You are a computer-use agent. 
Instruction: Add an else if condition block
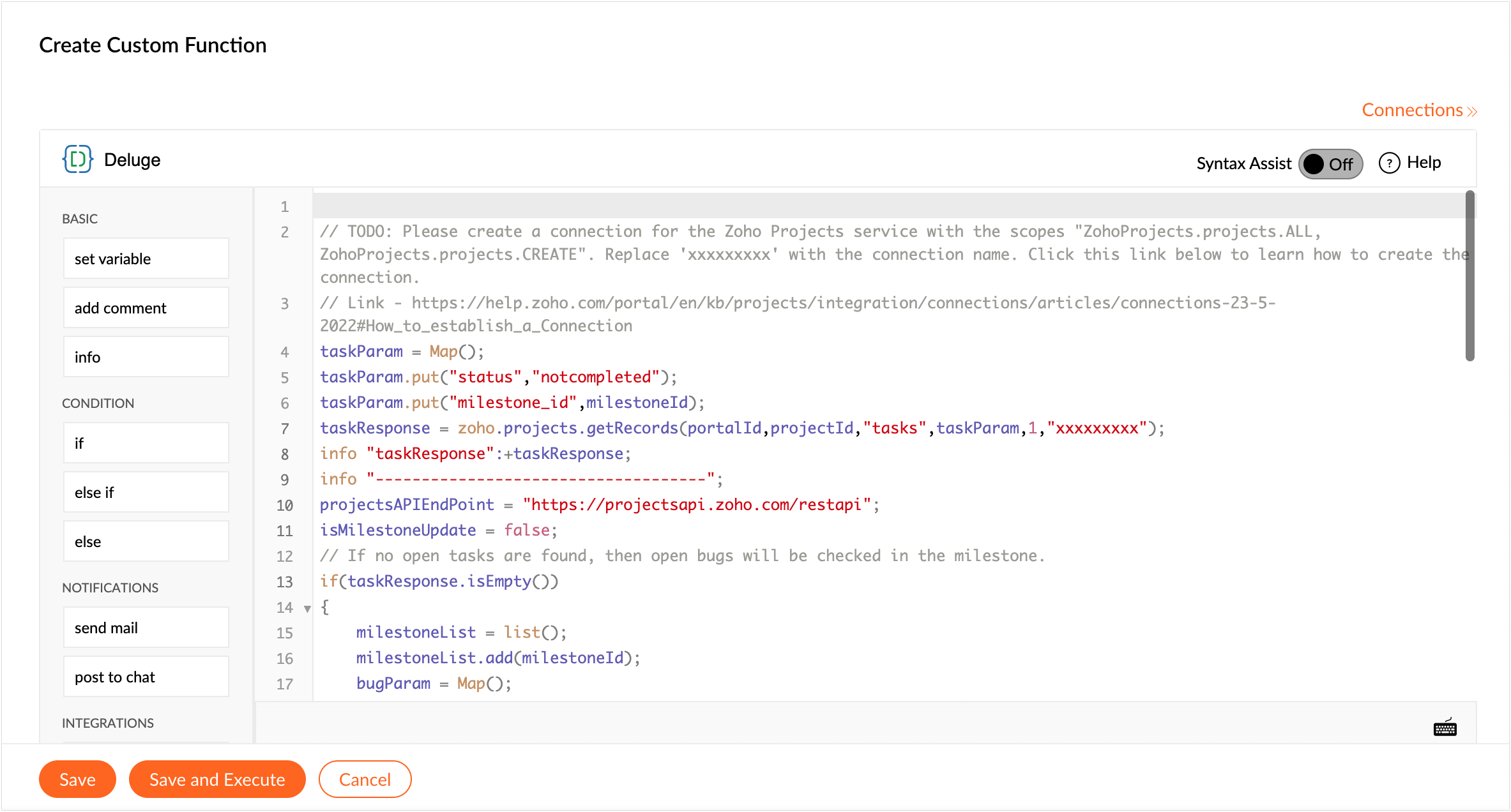146,492
